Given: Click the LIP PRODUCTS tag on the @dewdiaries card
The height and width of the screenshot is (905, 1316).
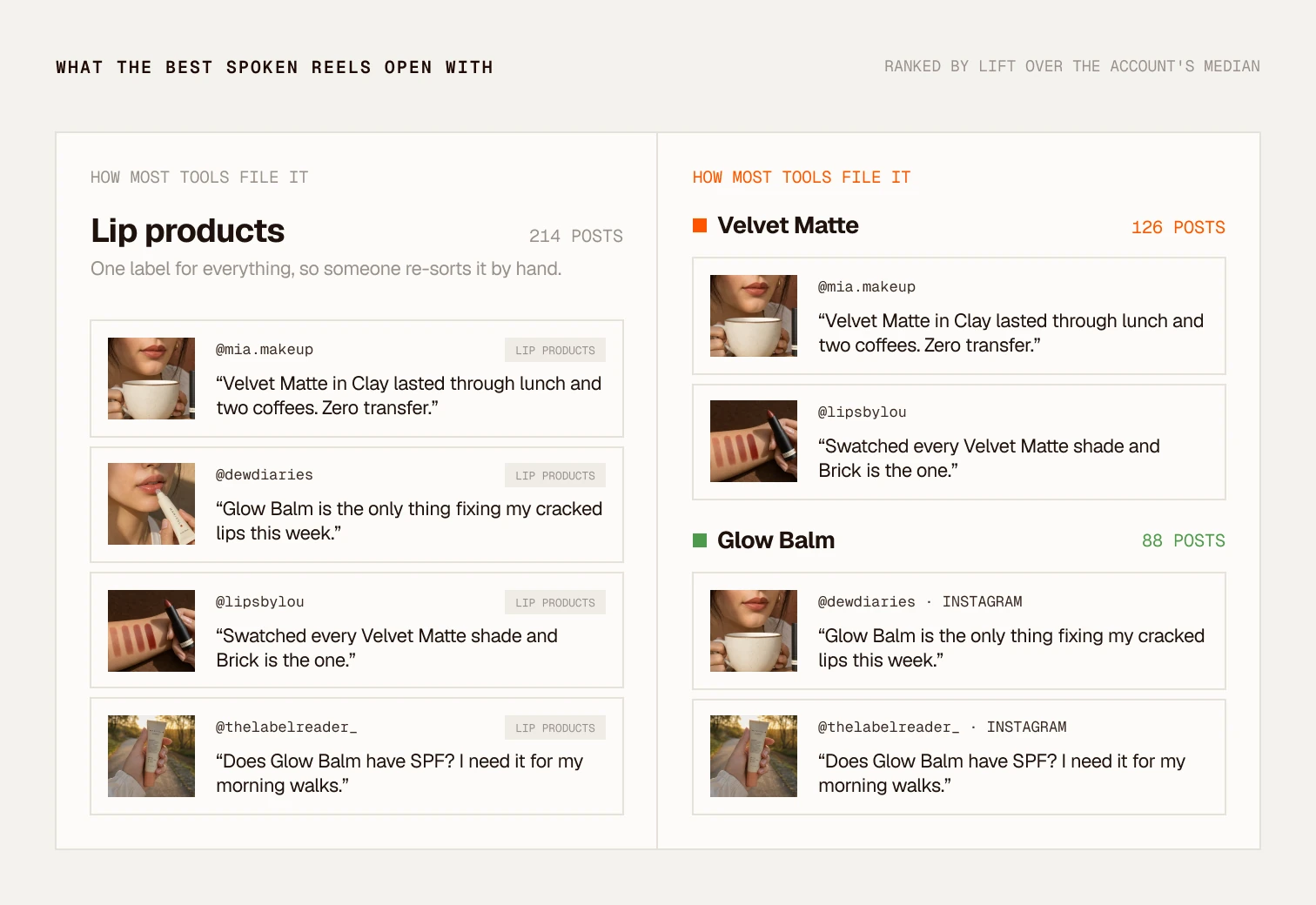Looking at the screenshot, I should (555, 475).
